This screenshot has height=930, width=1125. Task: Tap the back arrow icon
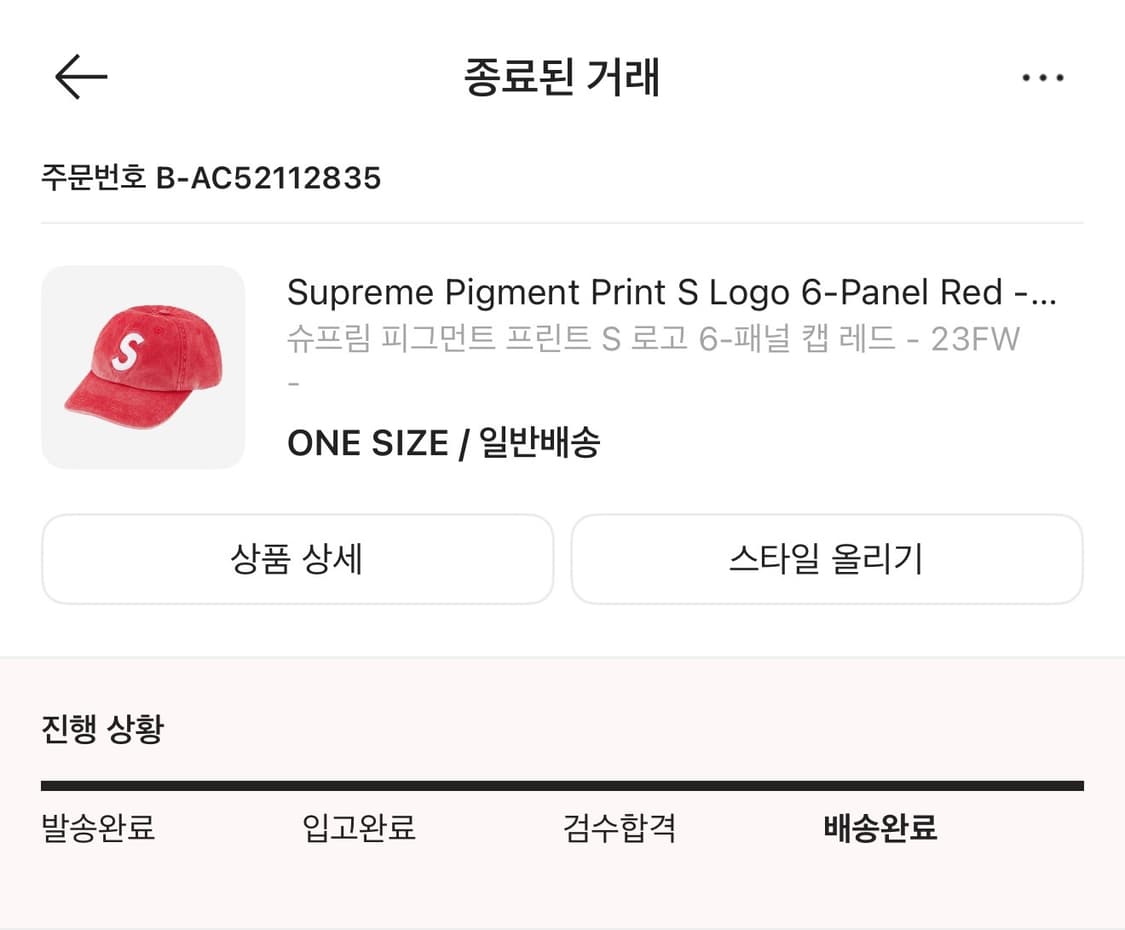click(x=81, y=77)
